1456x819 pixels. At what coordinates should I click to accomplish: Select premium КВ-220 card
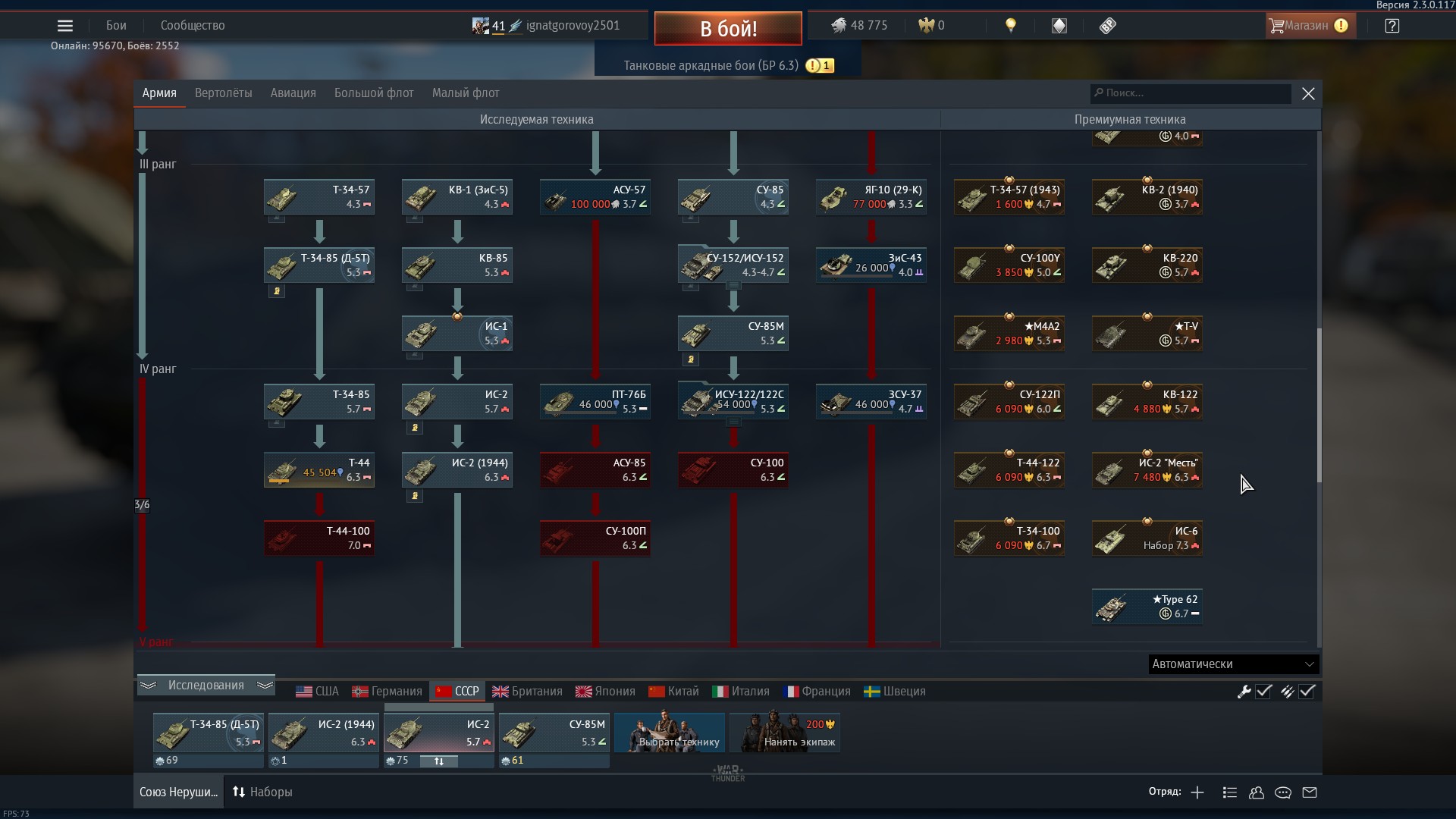click(x=1147, y=265)
